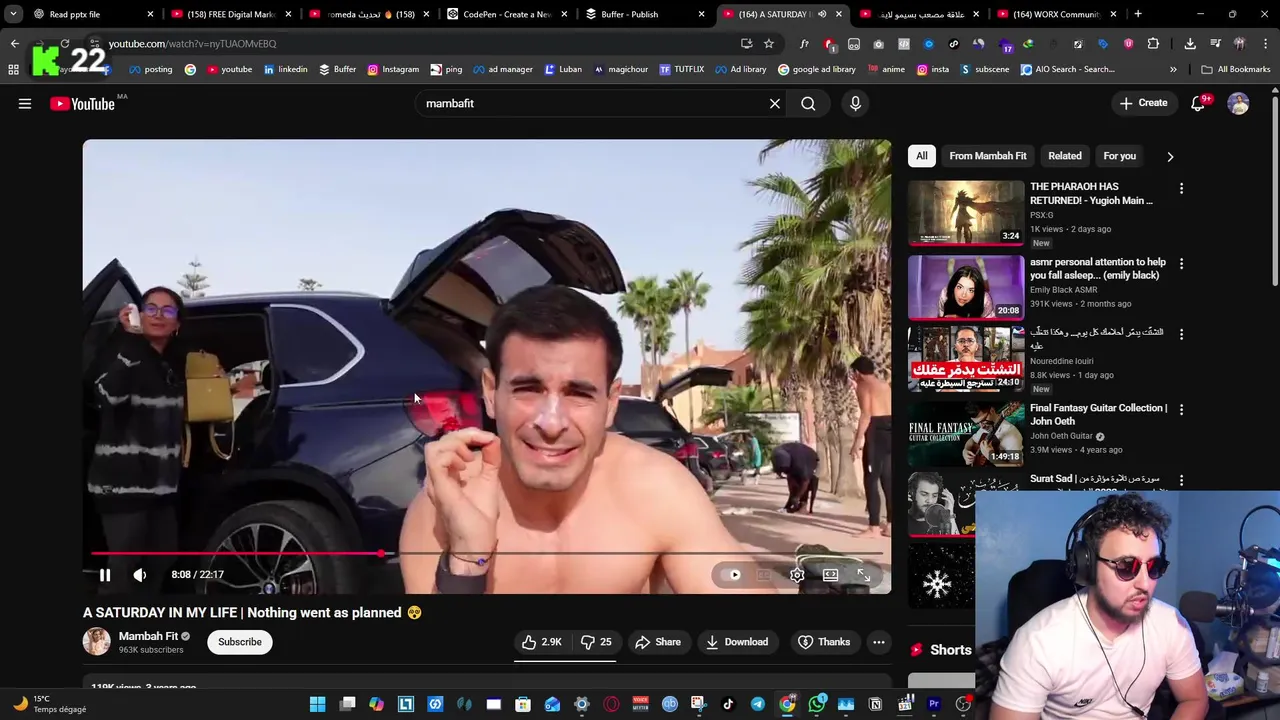Open options for Pharaoh Yugioh video
The width and height of the screenshot is (1280, 720).
click(1181, 189)
